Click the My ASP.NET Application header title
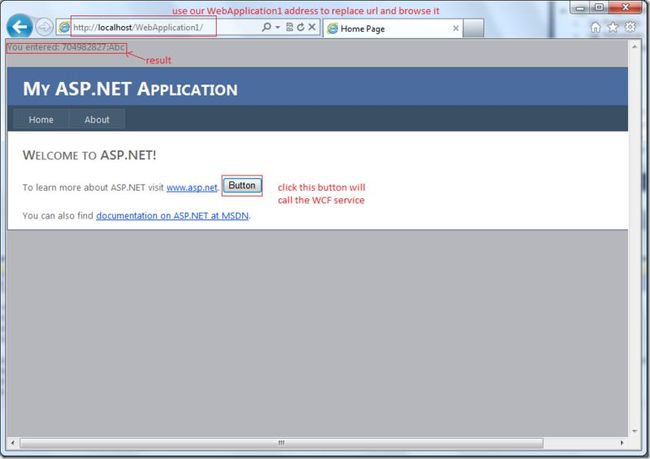650x459 pixels. click(130, 89)
